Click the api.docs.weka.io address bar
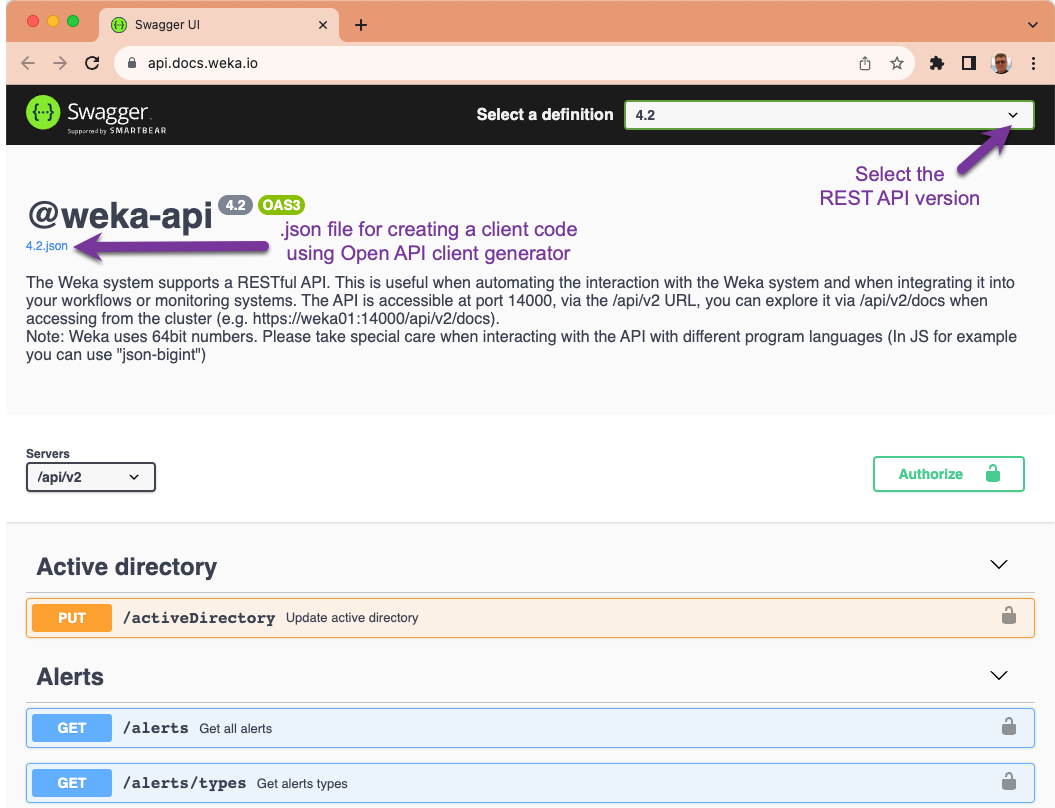The width and height of the screenshot is (1055, 808). point(480,63)
